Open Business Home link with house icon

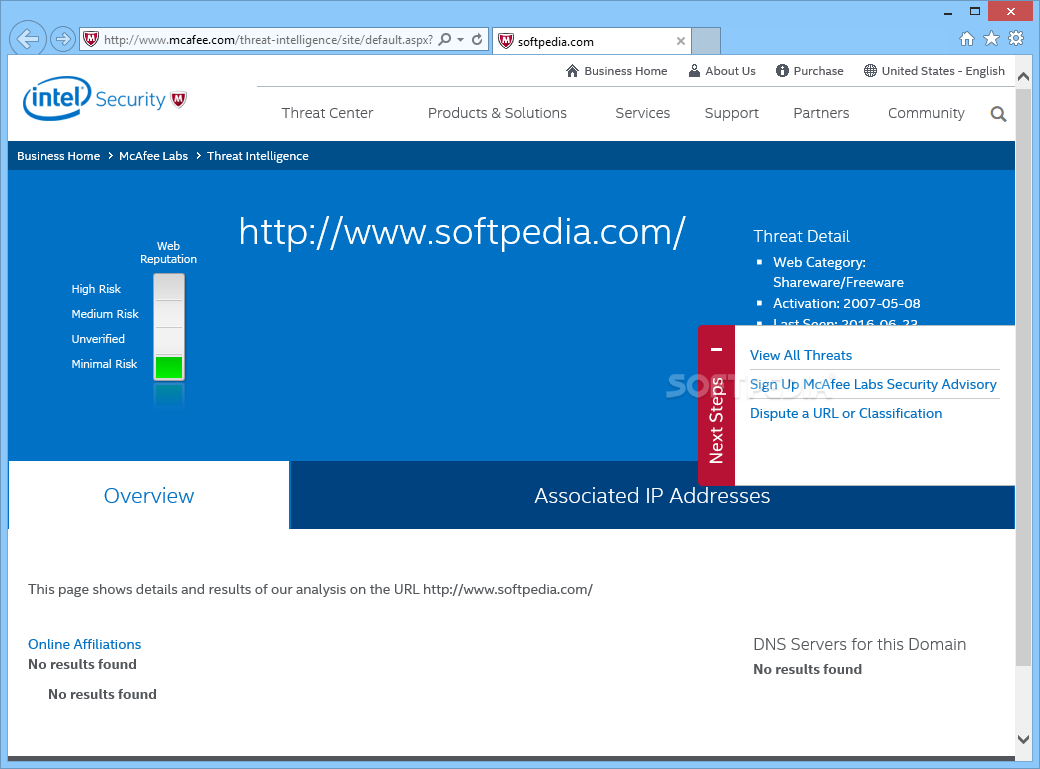(616, 71)
